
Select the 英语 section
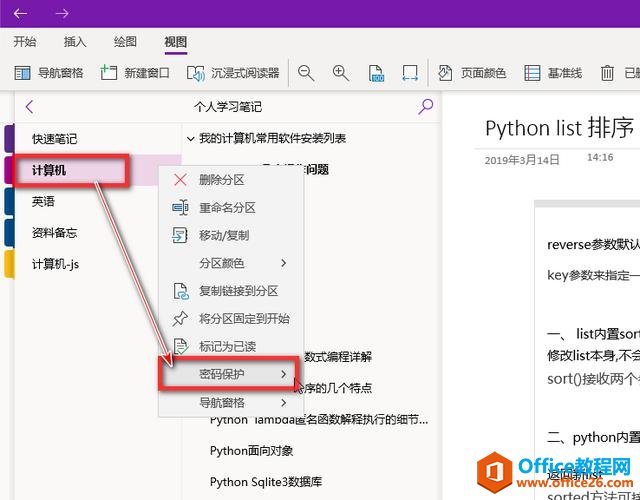[98, 201]
